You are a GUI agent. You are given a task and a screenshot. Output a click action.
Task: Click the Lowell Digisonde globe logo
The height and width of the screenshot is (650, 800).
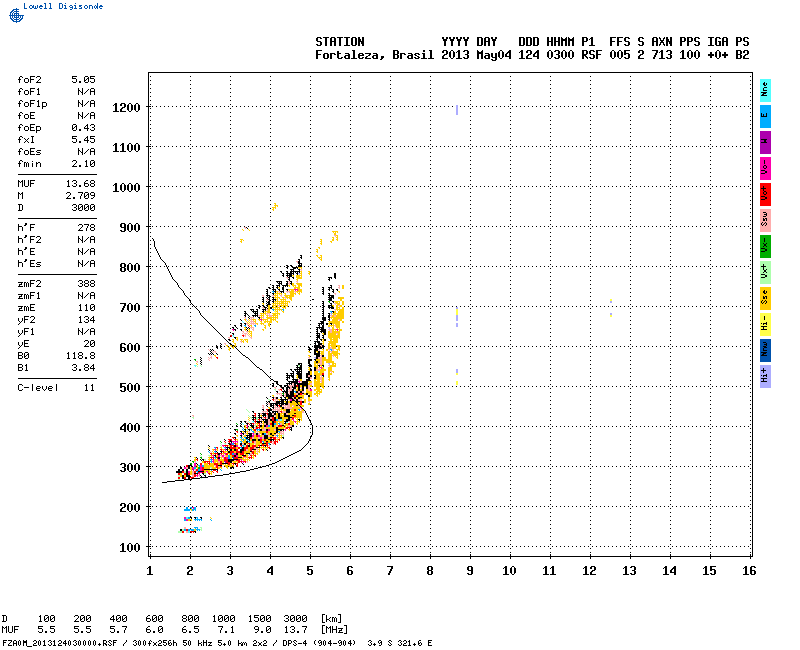coord(16,16)
